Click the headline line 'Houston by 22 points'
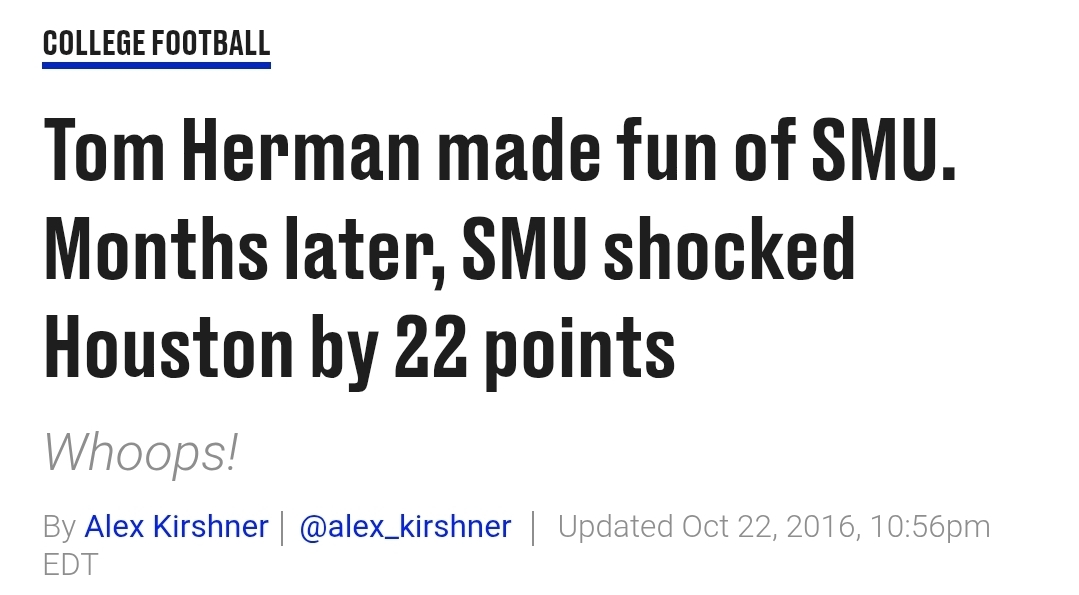 point(359,349)
